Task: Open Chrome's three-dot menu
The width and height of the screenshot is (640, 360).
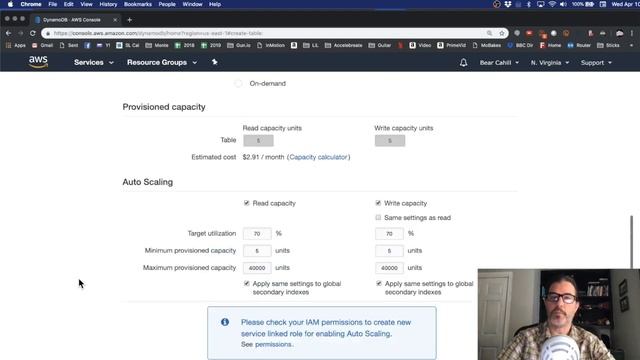Action: pos(632,33)
